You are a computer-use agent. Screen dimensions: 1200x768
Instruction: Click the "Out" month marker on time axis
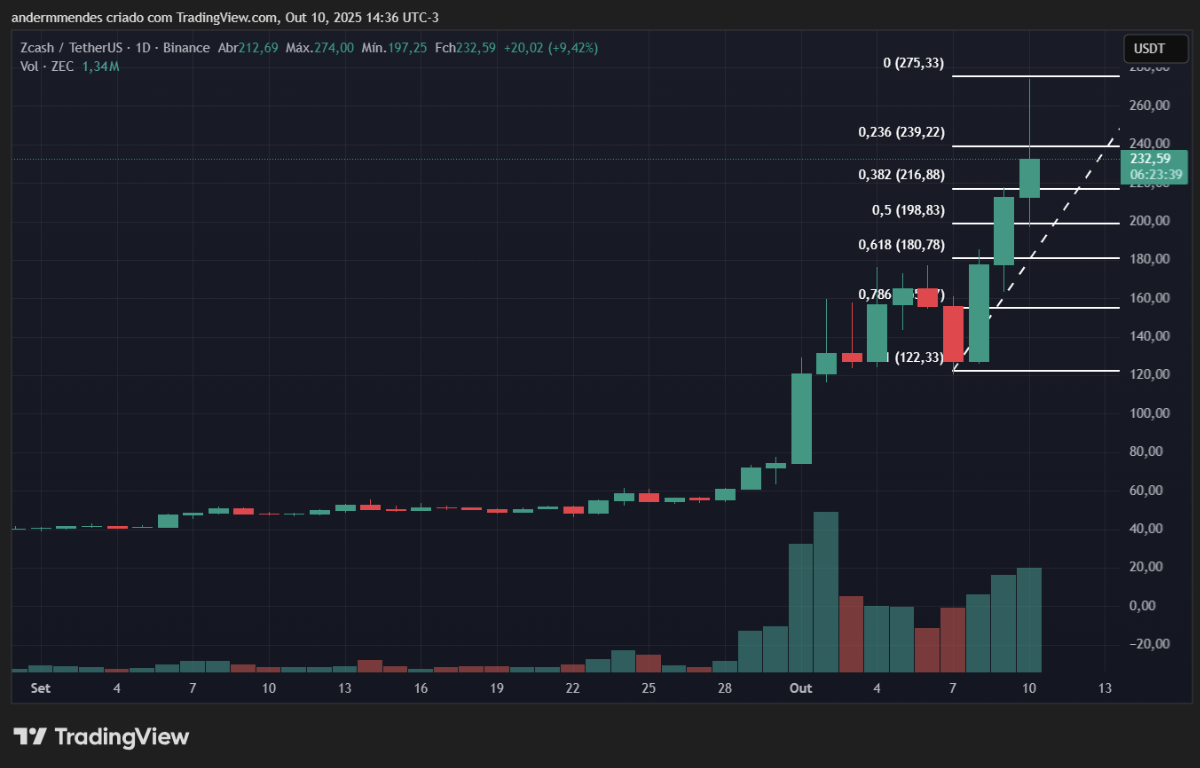pyautogui.click(x=800, y=688)
